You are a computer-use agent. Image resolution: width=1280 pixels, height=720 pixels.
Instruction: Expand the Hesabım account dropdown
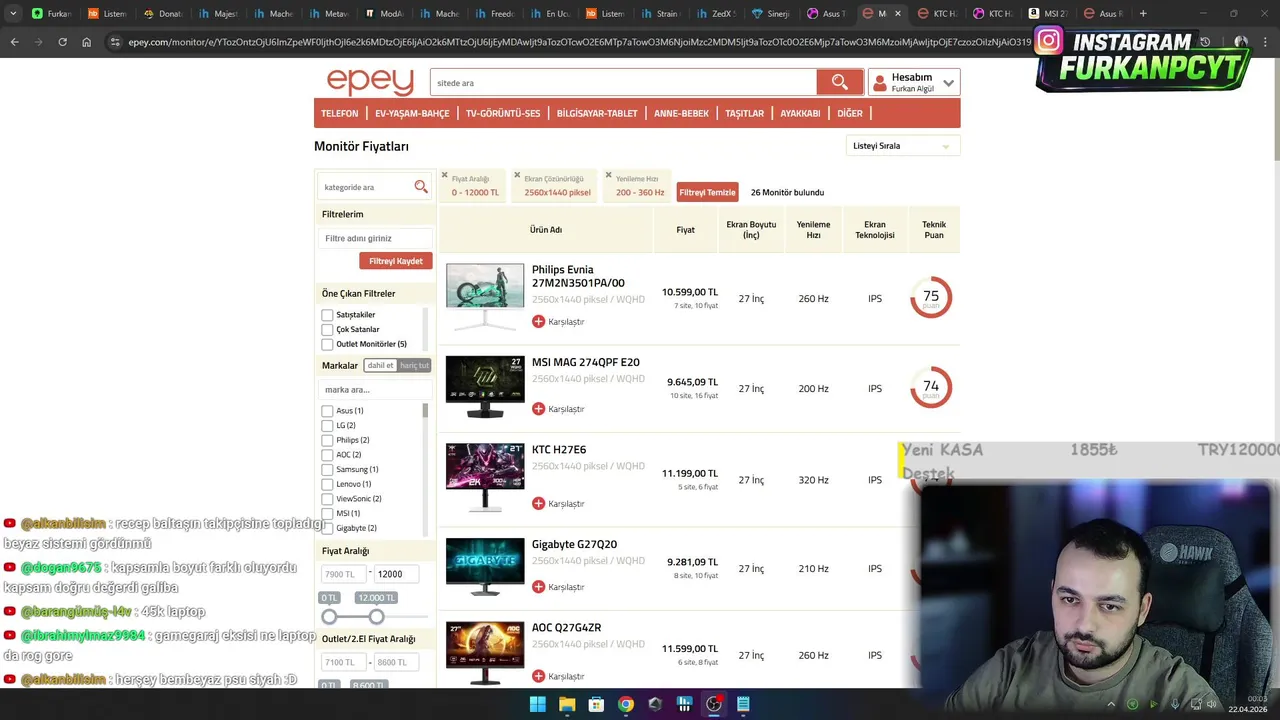[x=948, y=83]
